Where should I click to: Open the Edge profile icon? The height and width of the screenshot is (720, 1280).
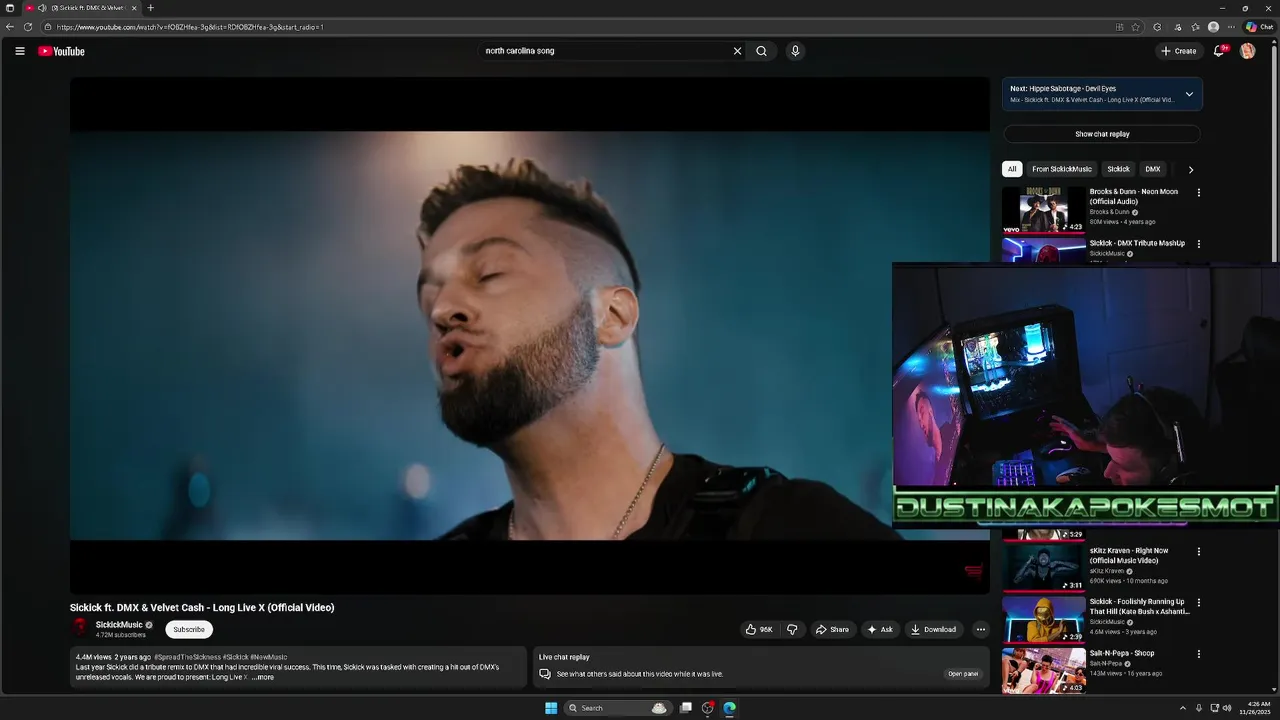point(1213,27)
